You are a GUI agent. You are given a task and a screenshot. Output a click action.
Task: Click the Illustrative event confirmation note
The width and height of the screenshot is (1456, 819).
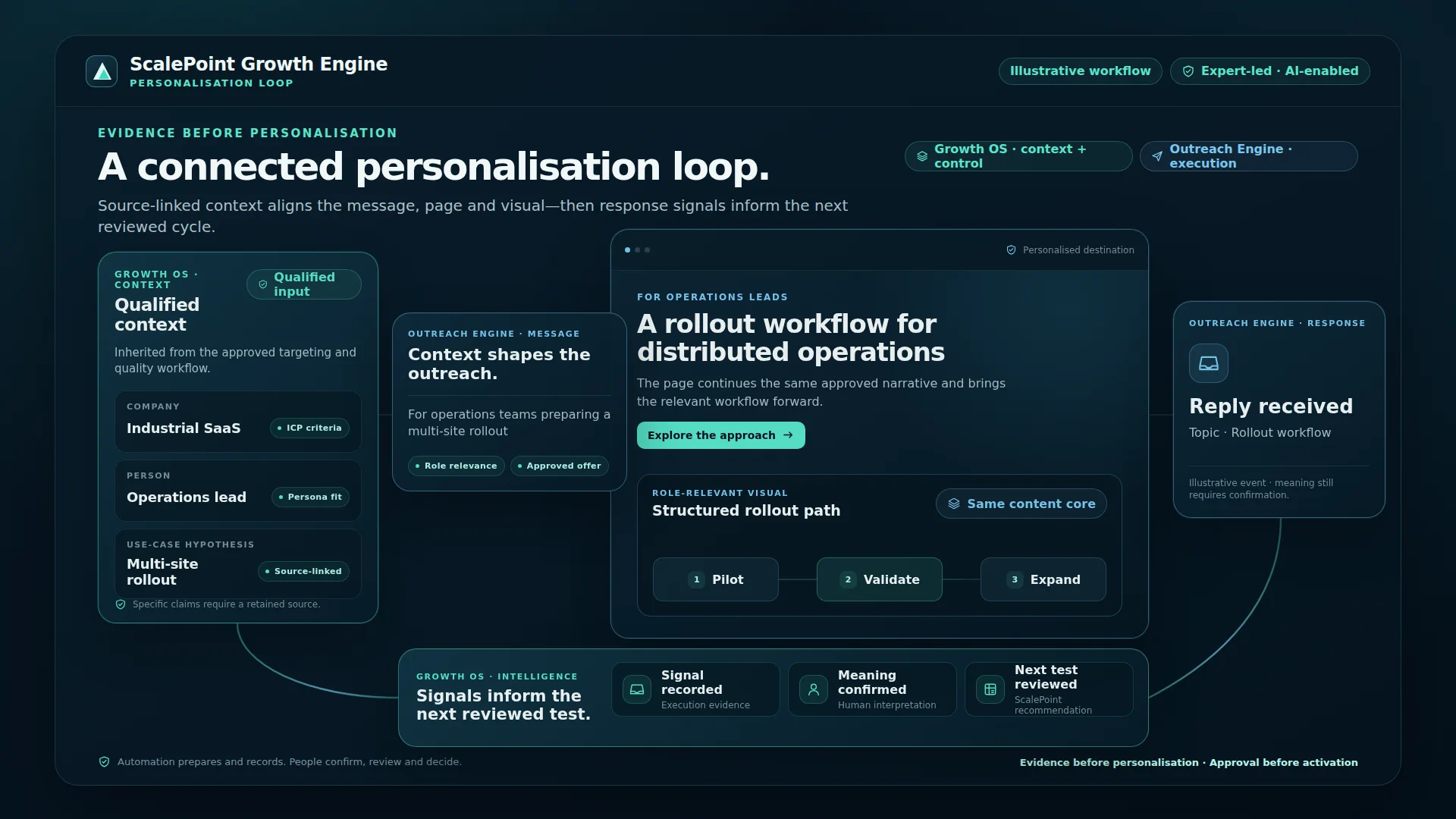pos(1261,489)
